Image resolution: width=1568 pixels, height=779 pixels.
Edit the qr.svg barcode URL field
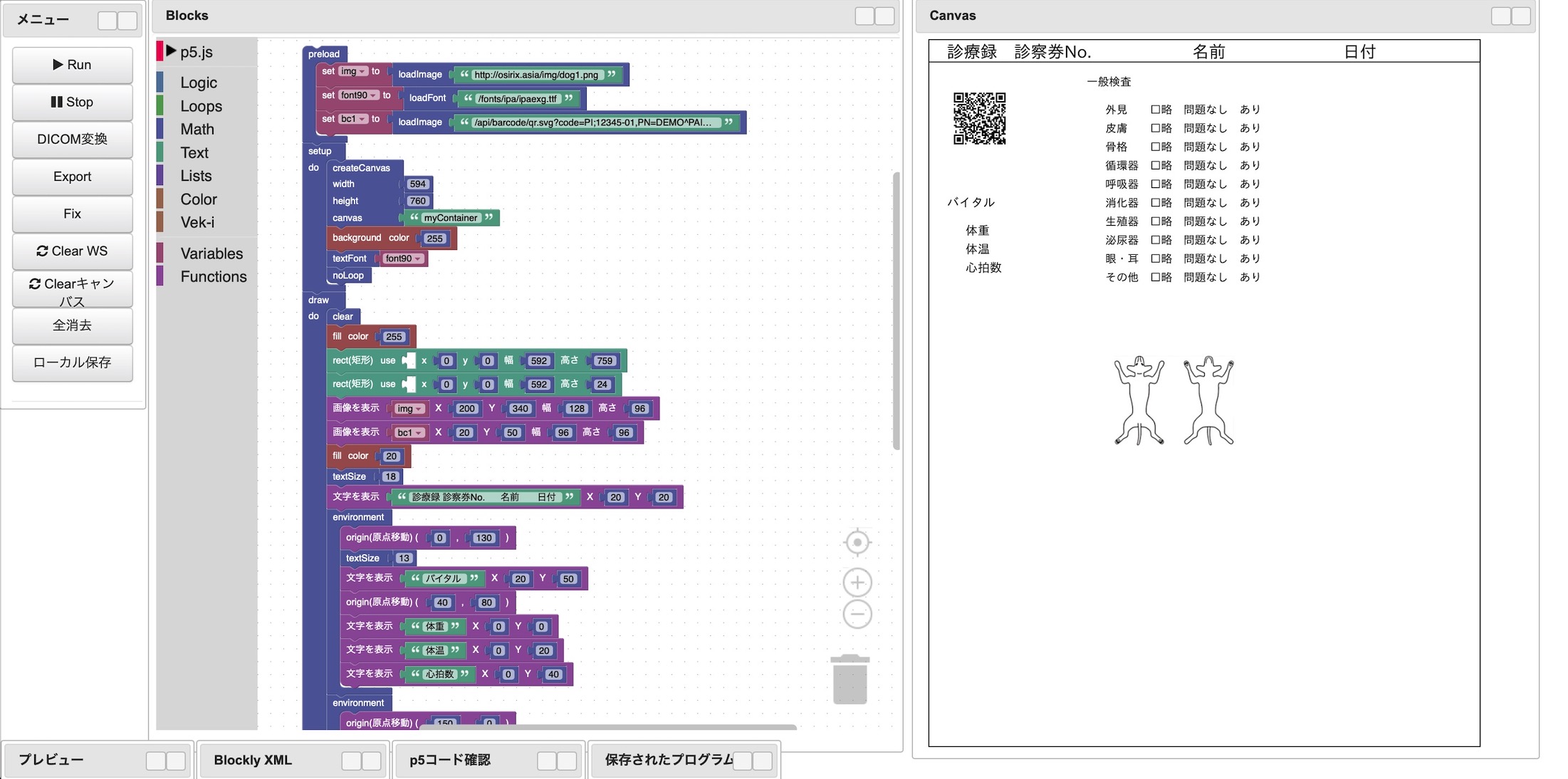click(595, 122)
